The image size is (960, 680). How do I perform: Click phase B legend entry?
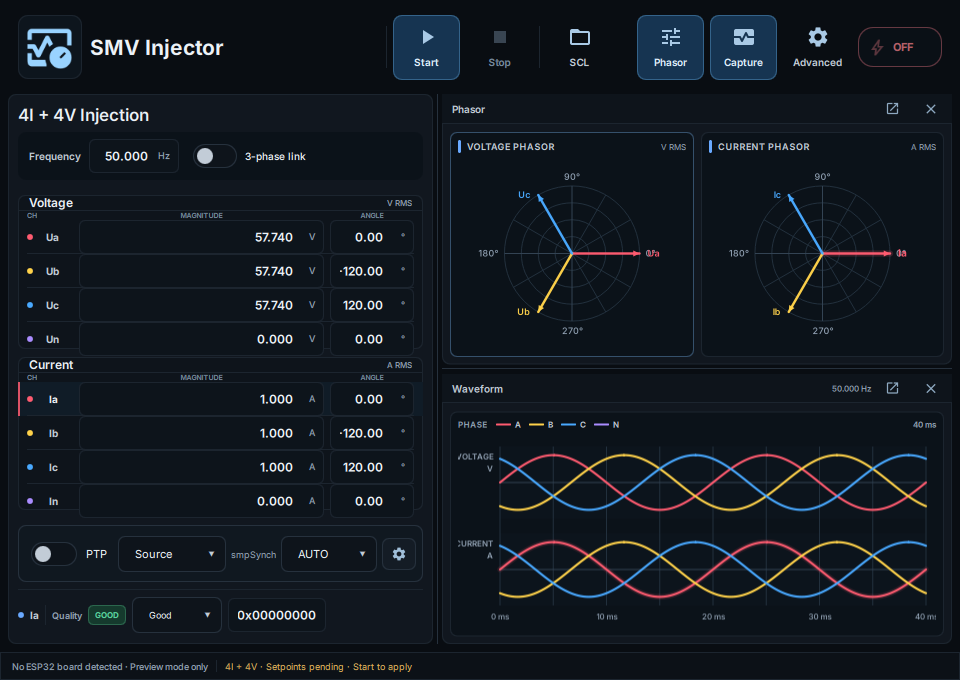click(541, 425)
